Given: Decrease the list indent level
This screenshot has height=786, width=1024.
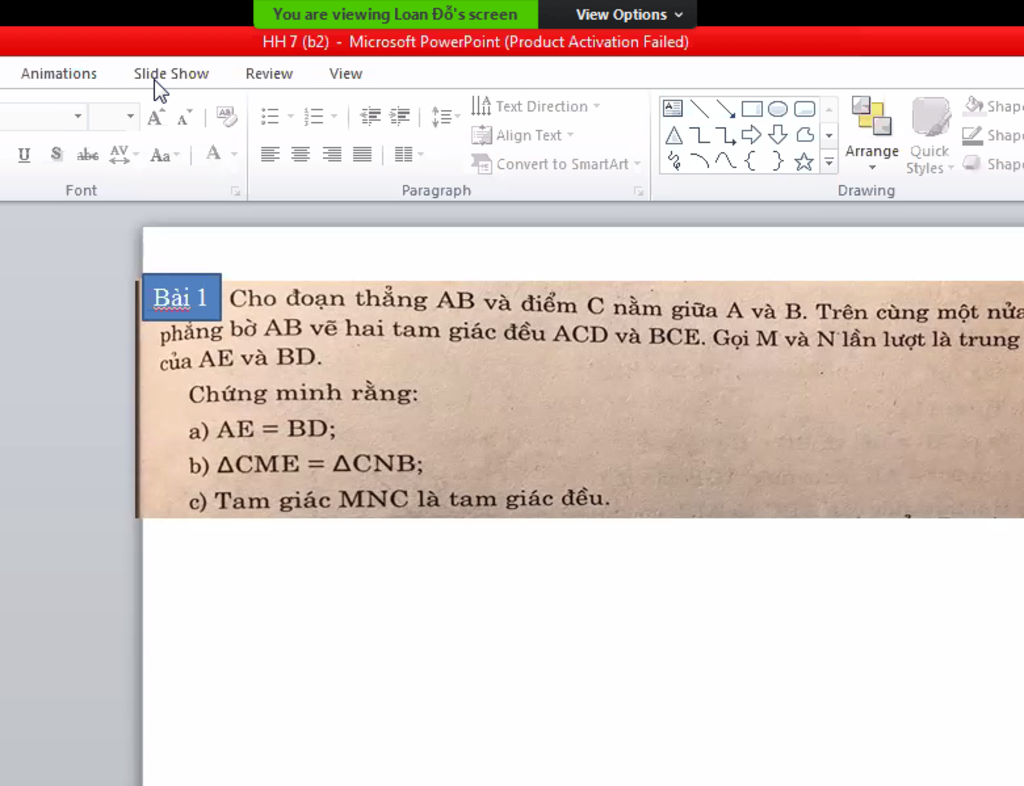Looking at the screenshot, I should coord(370,117).
